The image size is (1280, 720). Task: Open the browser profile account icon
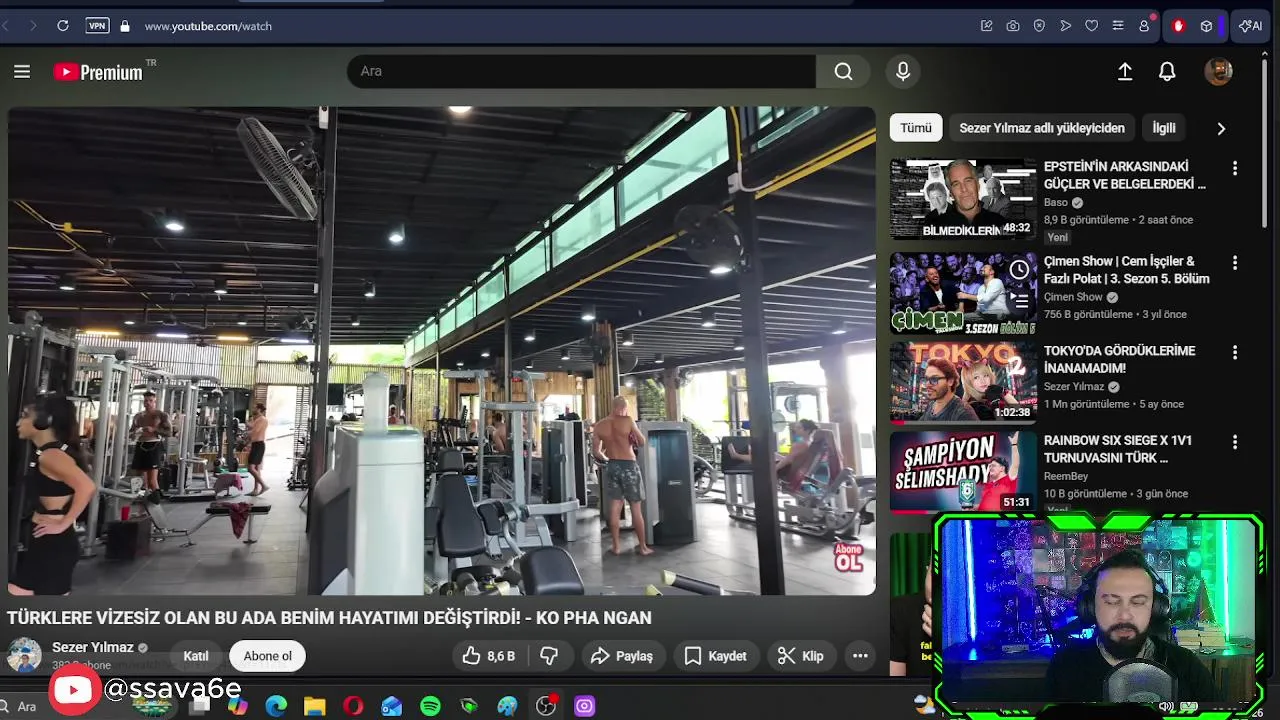coord(1144,26)
